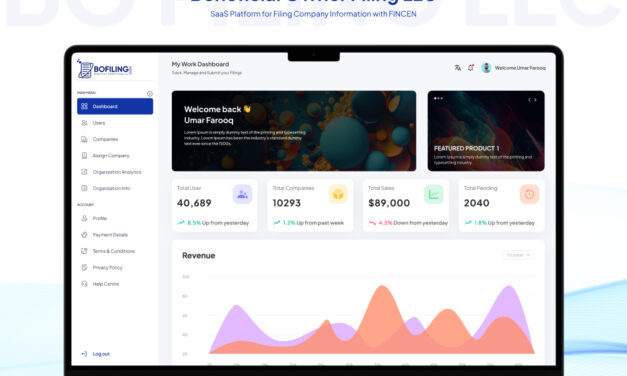Click the My Work Dashboard title
Viewport: 627px width, 376px height.
pyautogui.click(x=200, y=64)
